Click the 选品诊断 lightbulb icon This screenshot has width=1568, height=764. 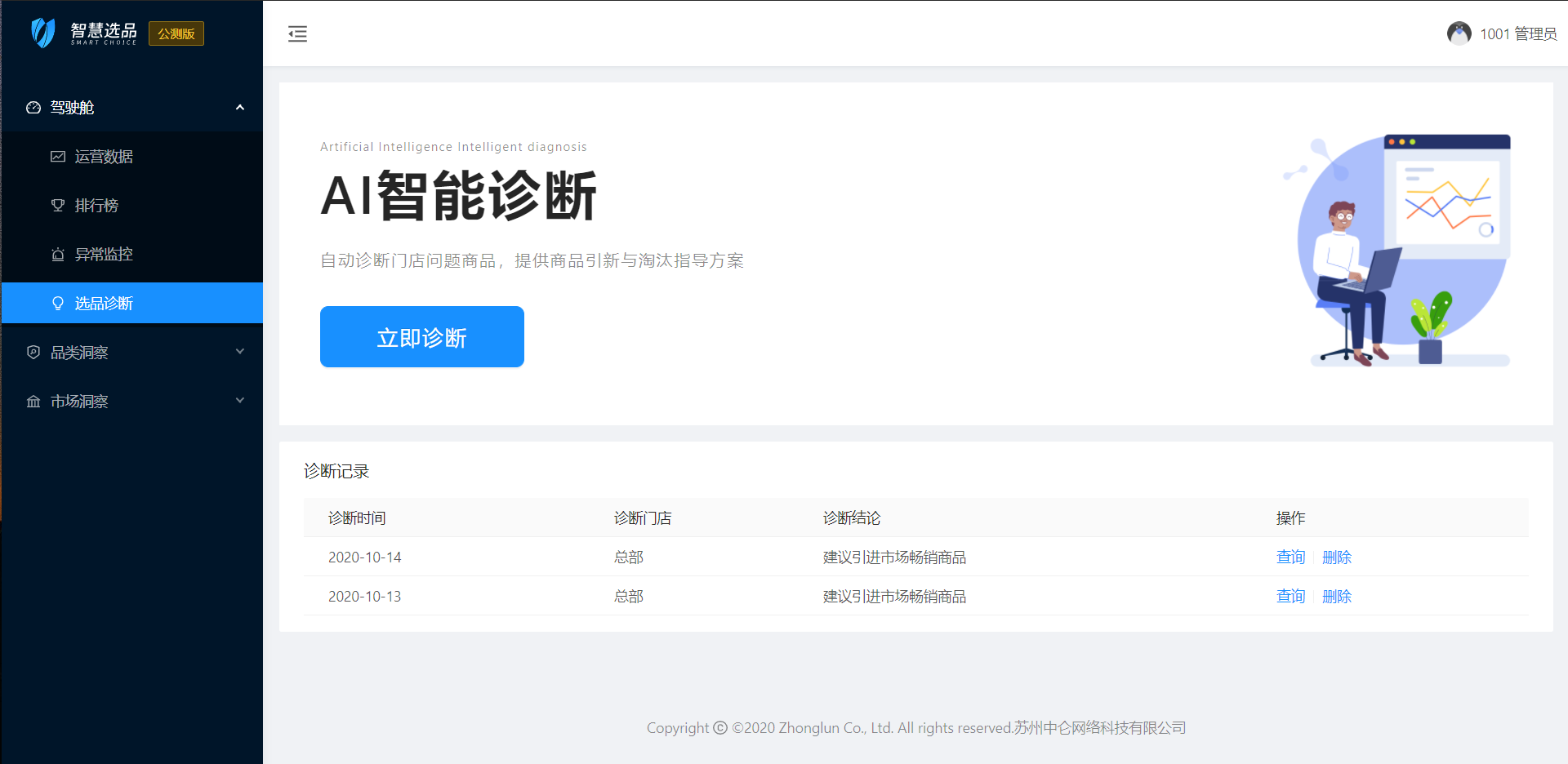tap(58, 304)
